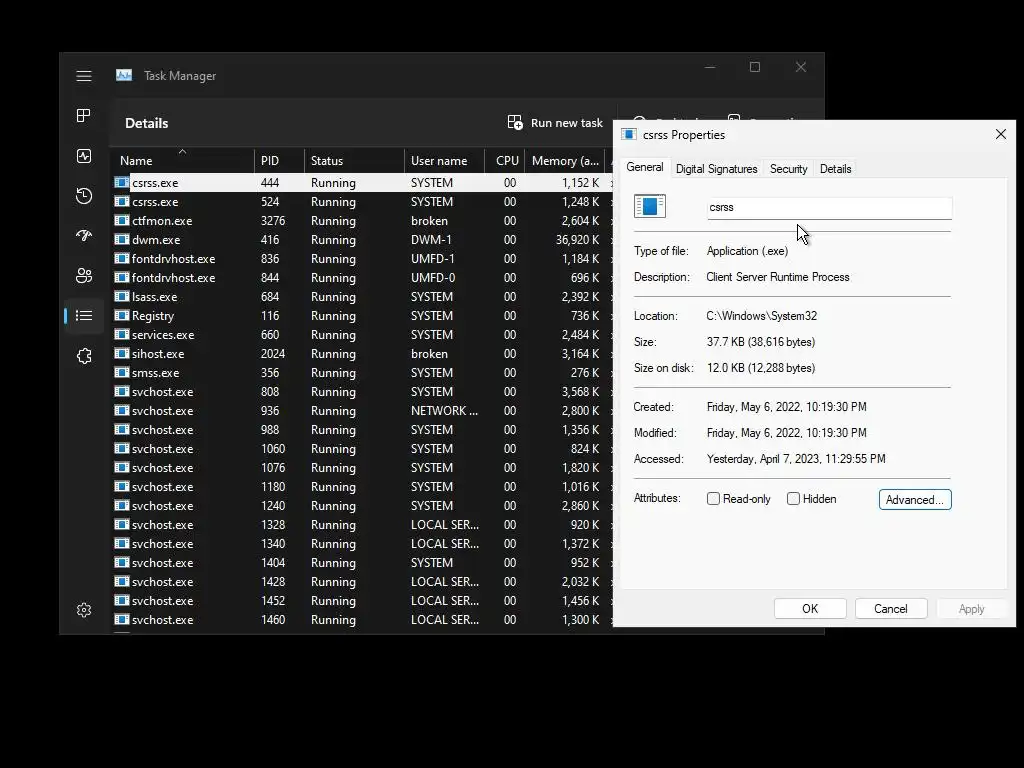The height and width of the screenshot is (768, 1024).
Task: Click the Apply button
Action: click(x=971, y=609)
